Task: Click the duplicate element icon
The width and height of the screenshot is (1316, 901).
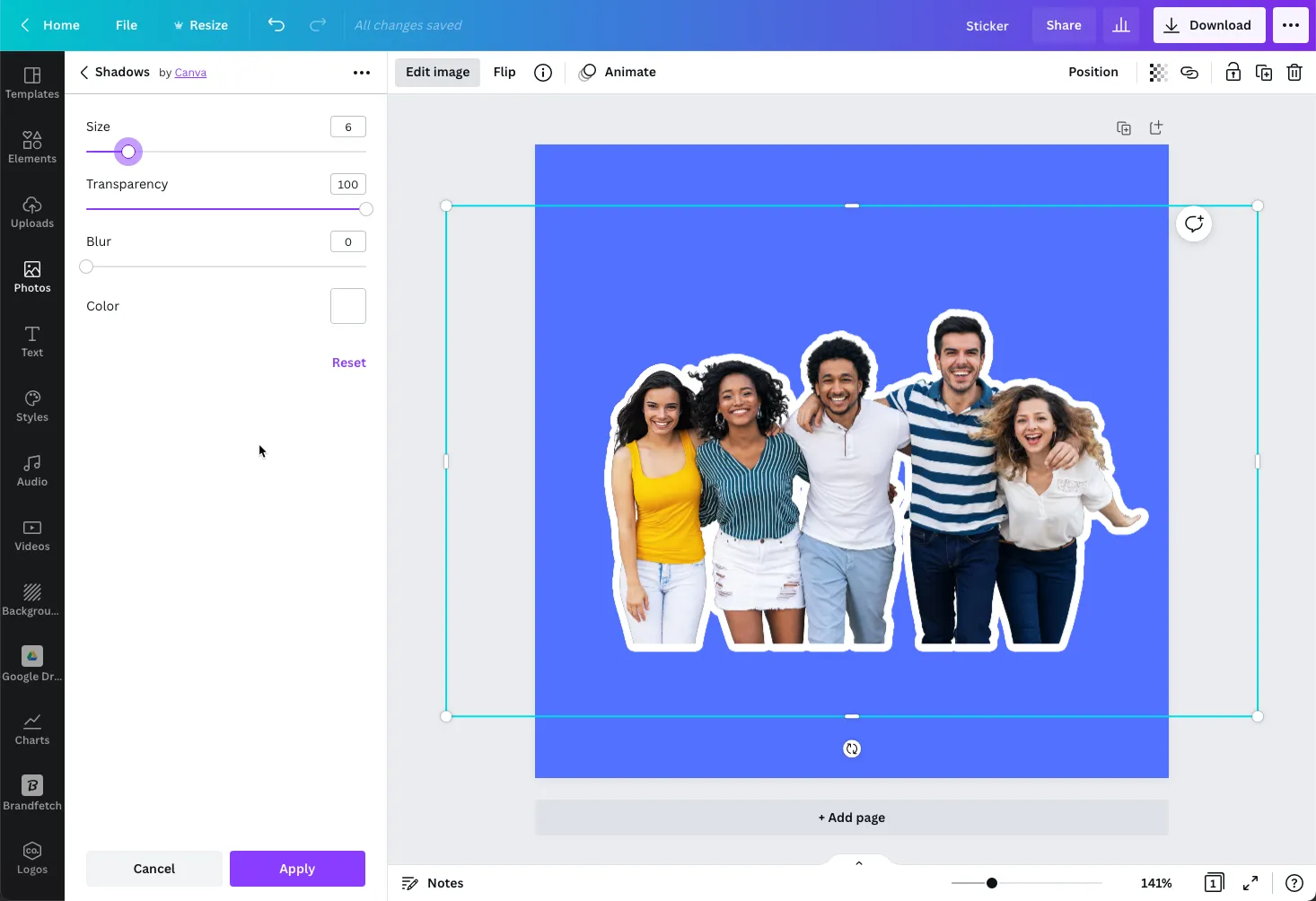Action: pos(1264,72)
